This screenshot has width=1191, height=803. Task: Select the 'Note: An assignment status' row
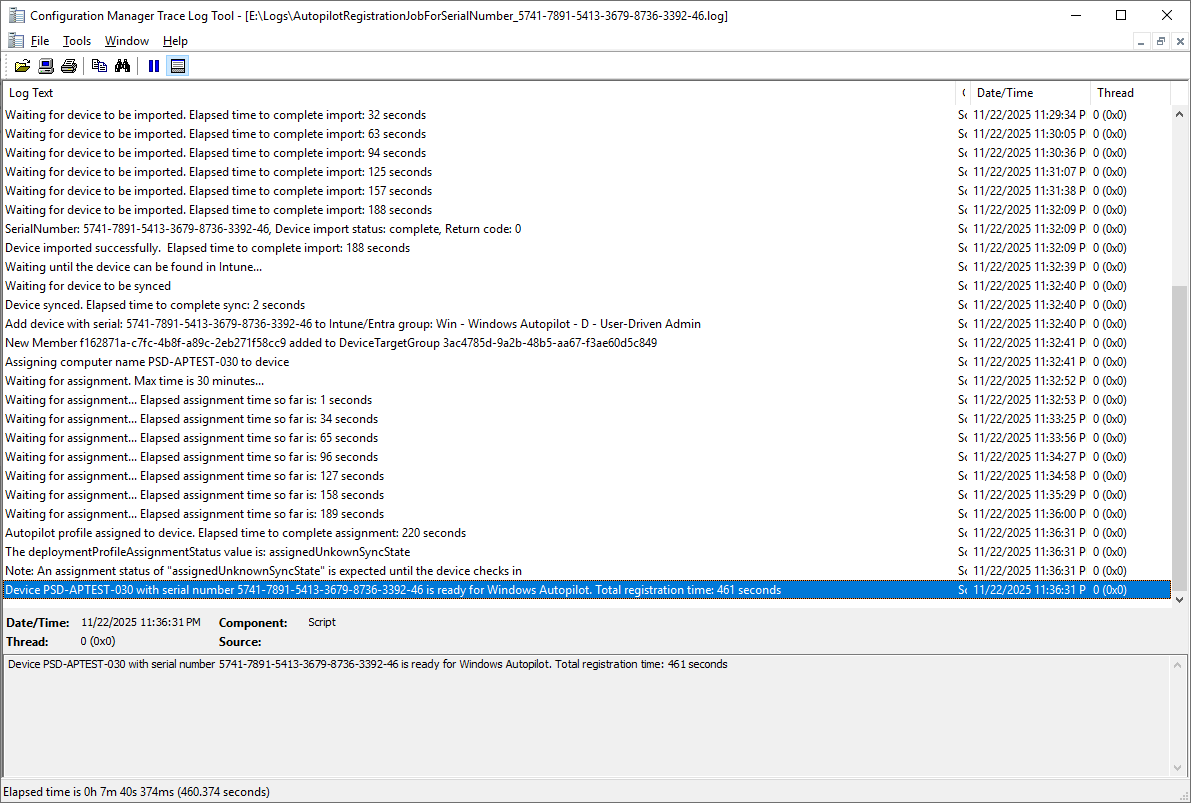[x=586, y=571]
